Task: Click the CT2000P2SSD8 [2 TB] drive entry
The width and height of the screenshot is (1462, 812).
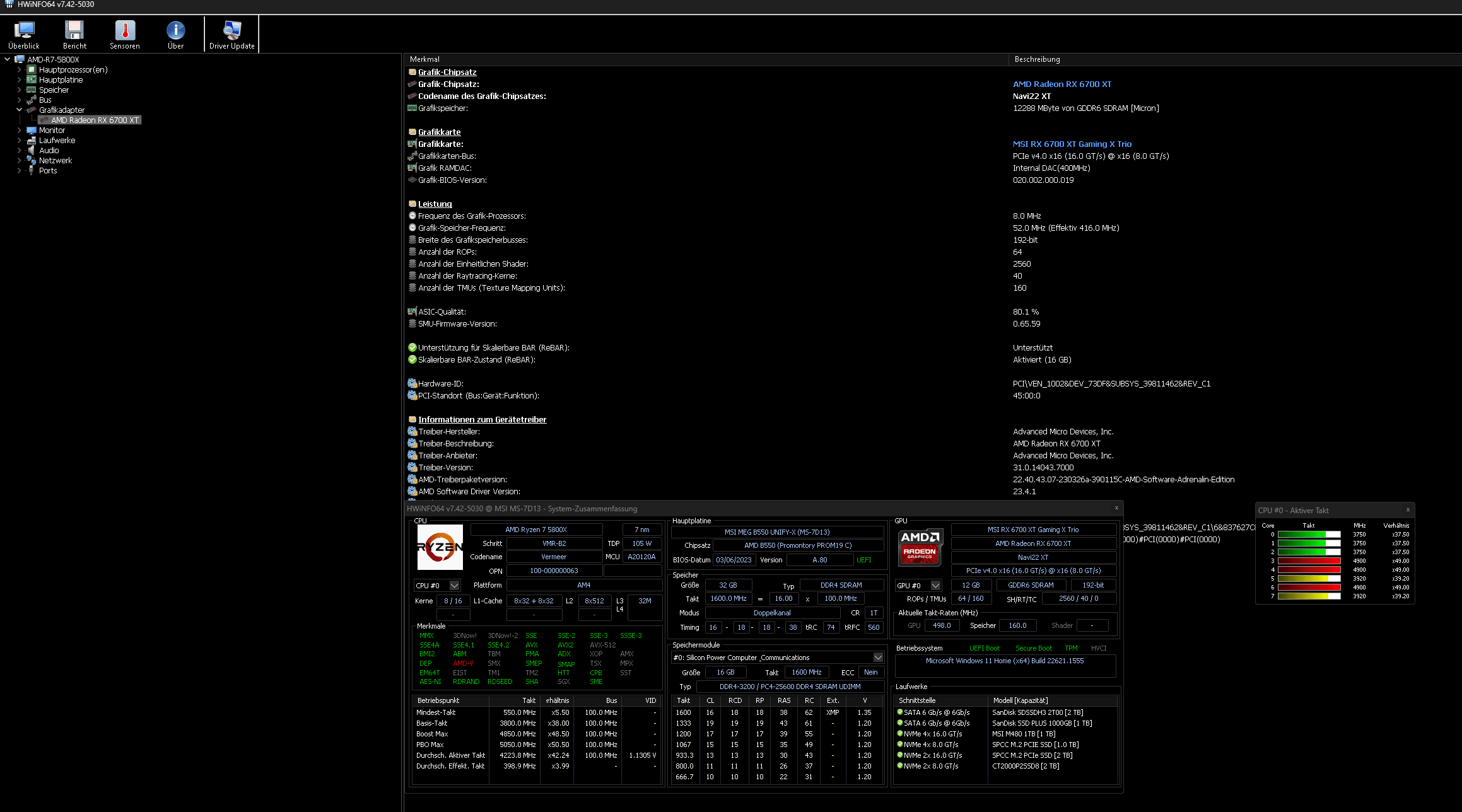Action: tap(1006, 767)
